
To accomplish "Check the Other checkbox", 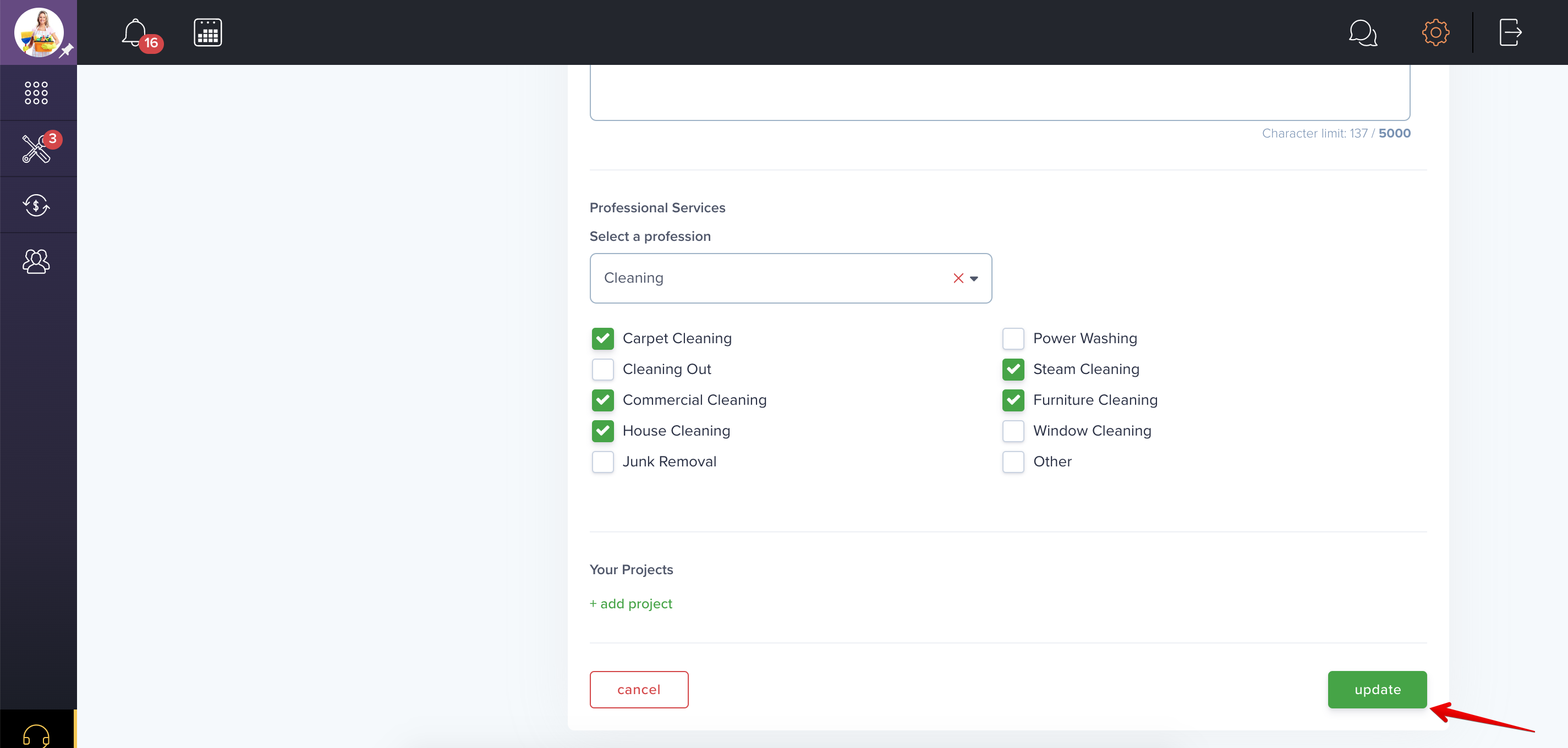I will click(1013, 462).
